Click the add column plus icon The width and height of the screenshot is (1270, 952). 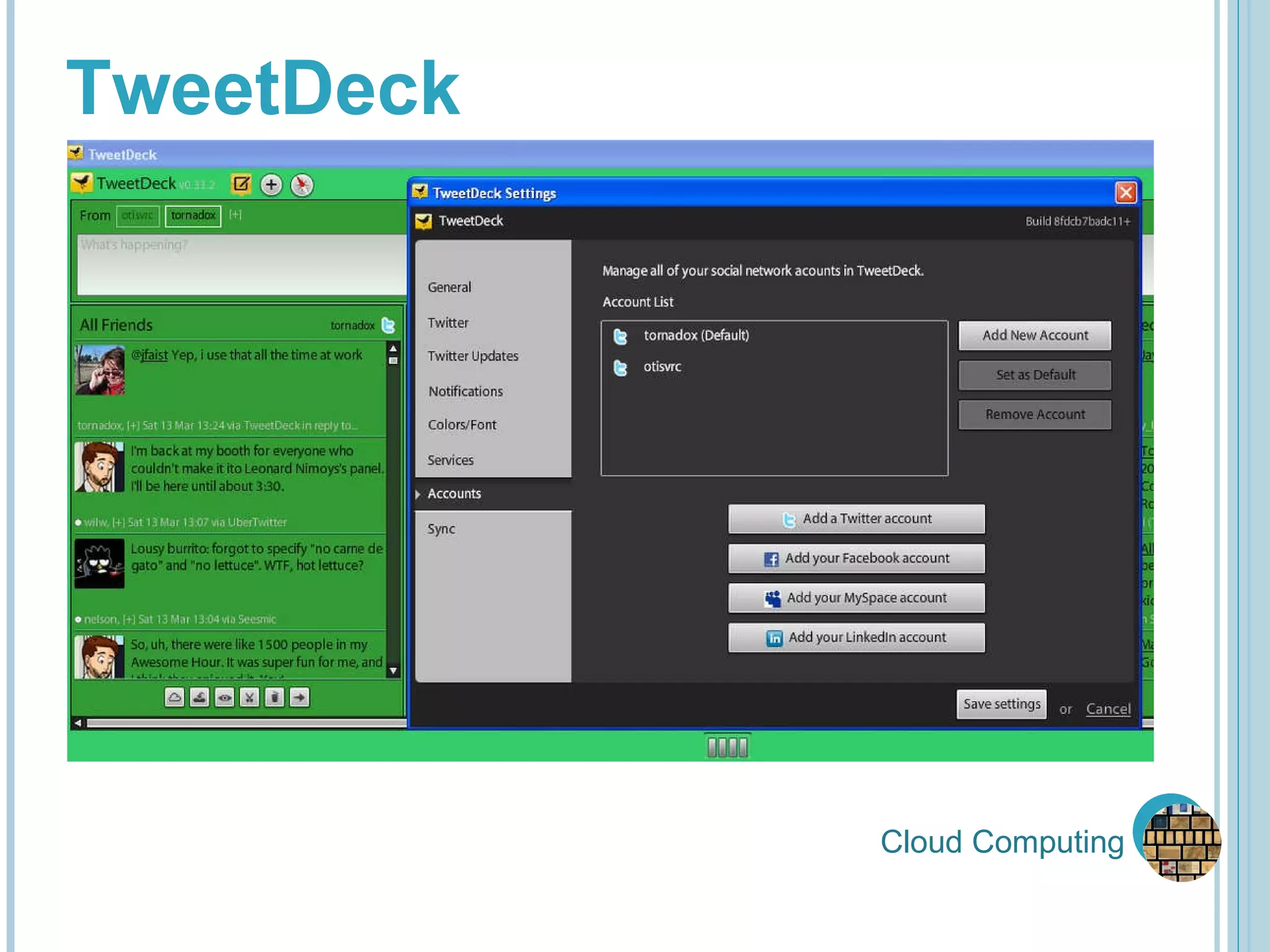pos(271,185)
